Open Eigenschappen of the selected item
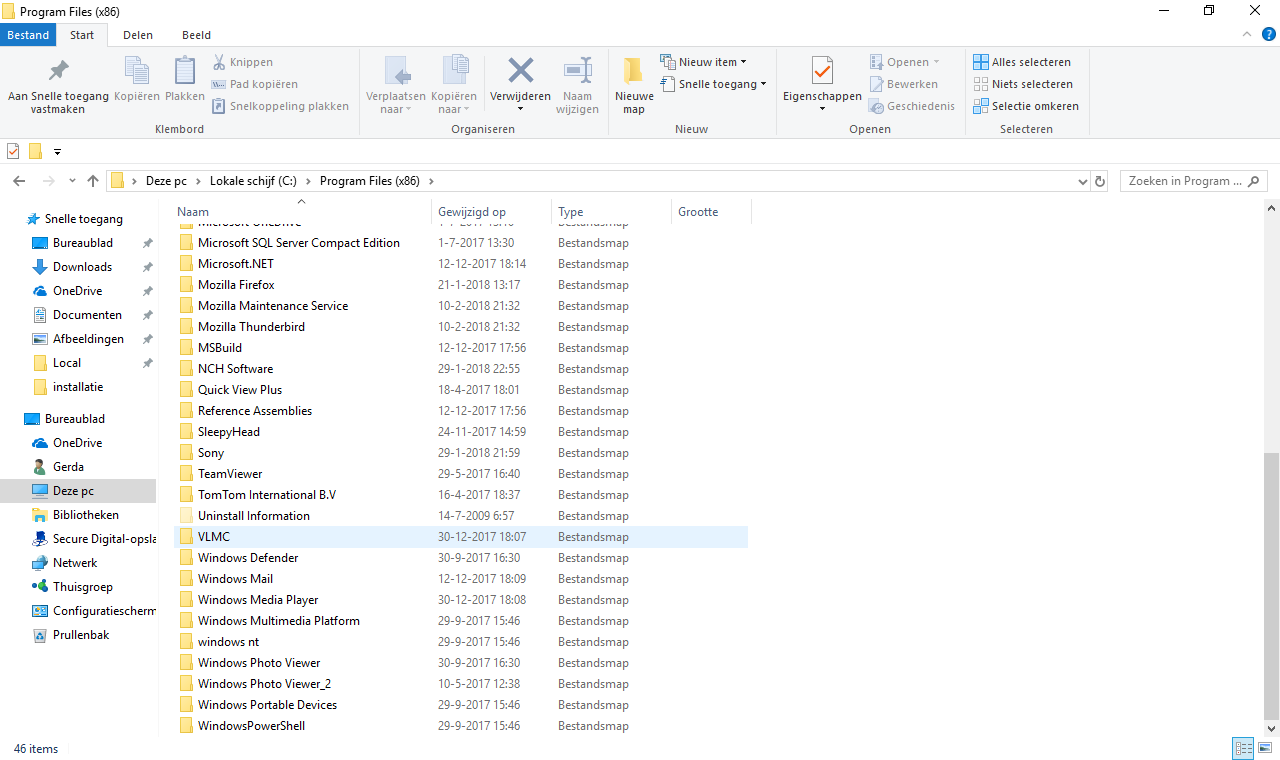The width and height of the screenshot is (1280, 760). (822, 84)
